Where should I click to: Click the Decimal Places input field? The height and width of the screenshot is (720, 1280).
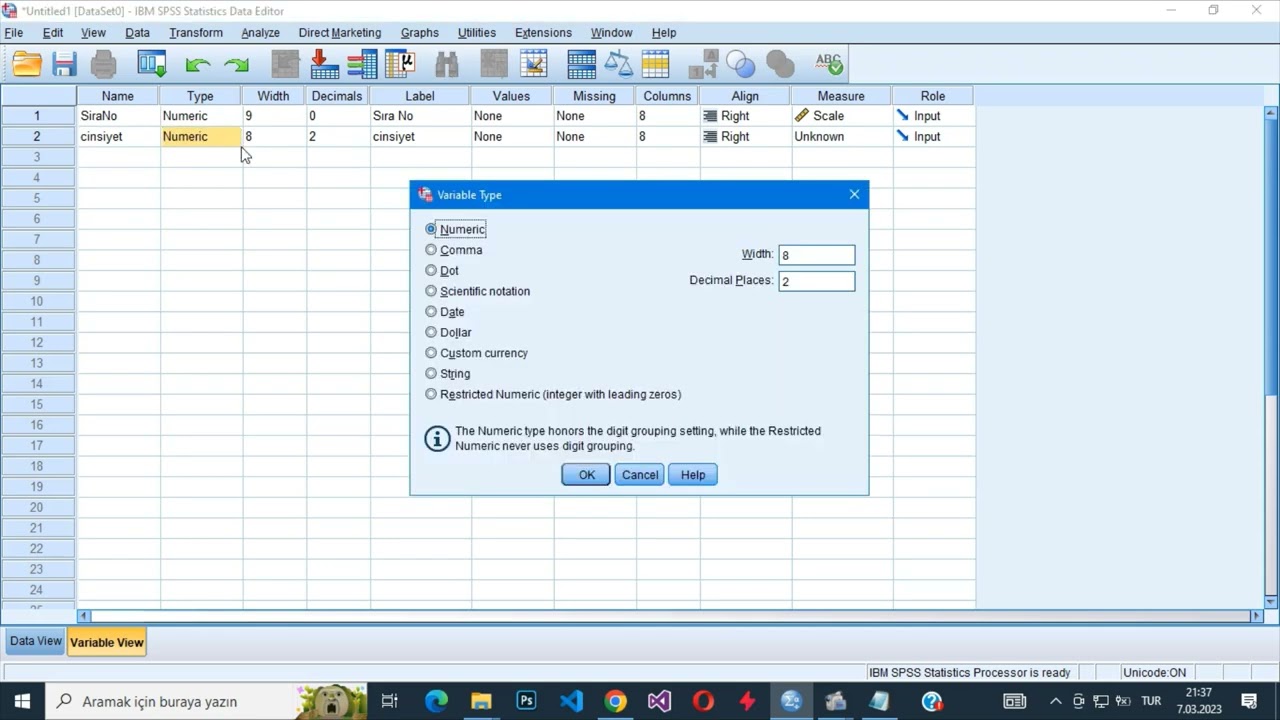pos(817,281)
